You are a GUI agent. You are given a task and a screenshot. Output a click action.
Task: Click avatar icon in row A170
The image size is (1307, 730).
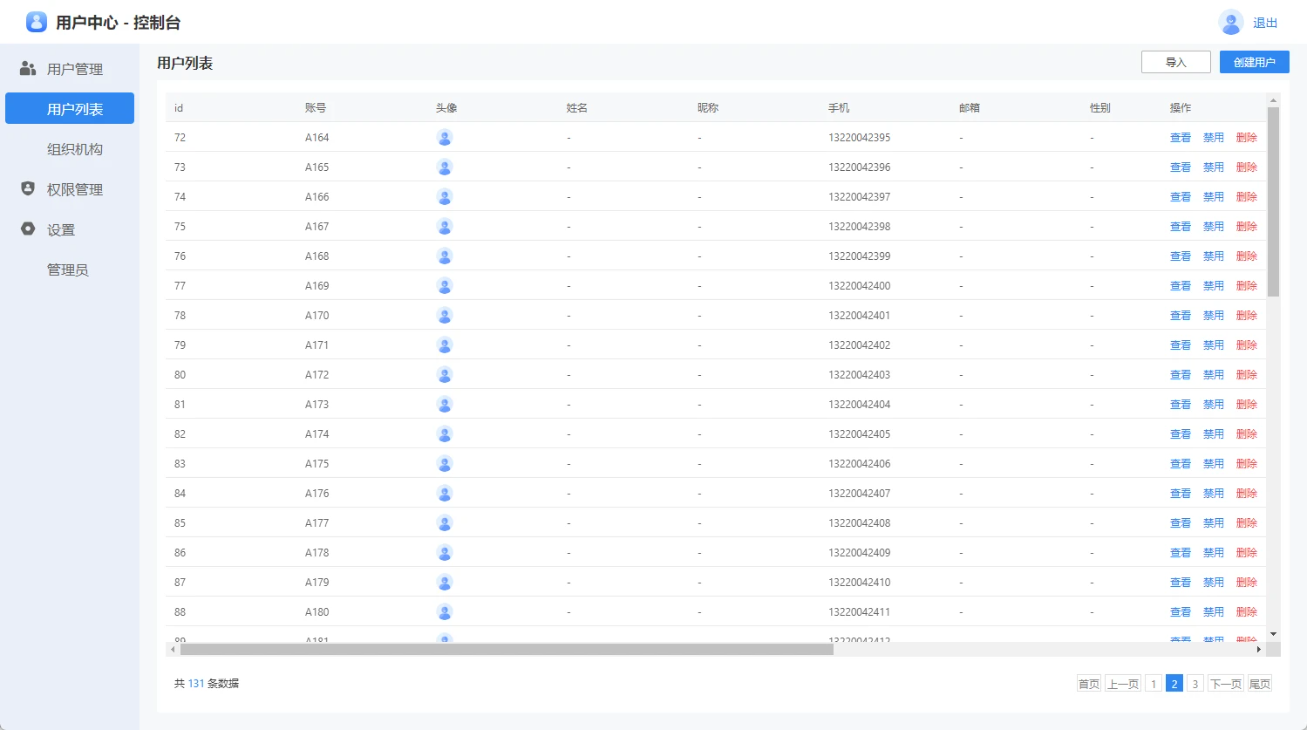coord(445,315)
